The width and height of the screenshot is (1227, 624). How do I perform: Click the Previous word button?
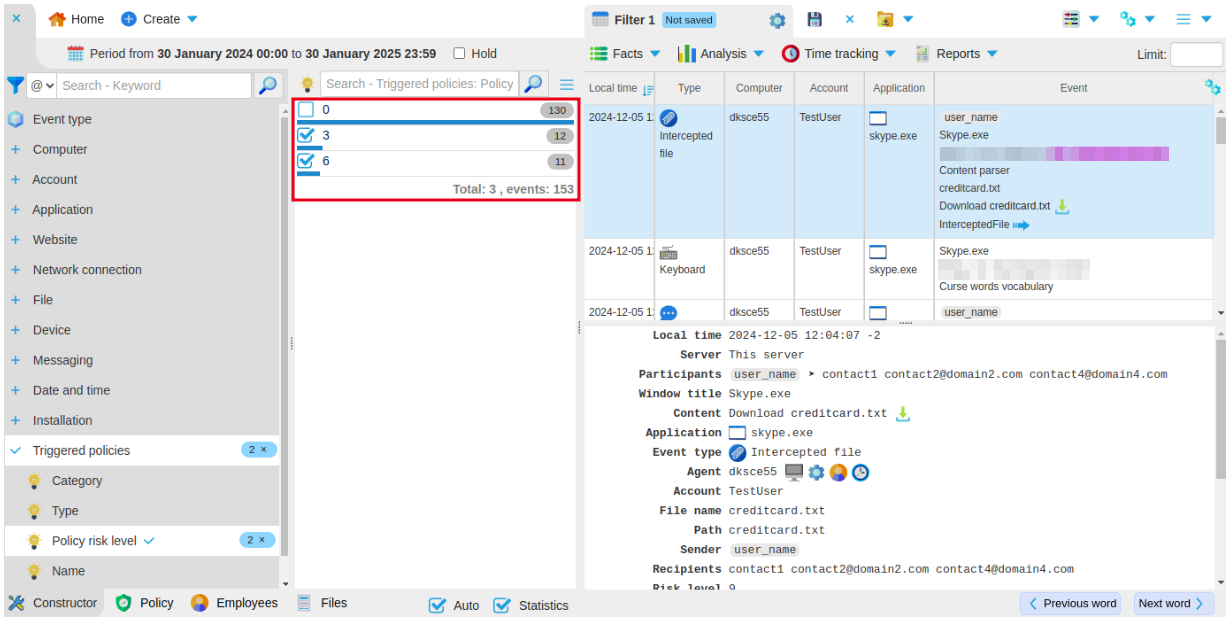[x=1070, y=603]
